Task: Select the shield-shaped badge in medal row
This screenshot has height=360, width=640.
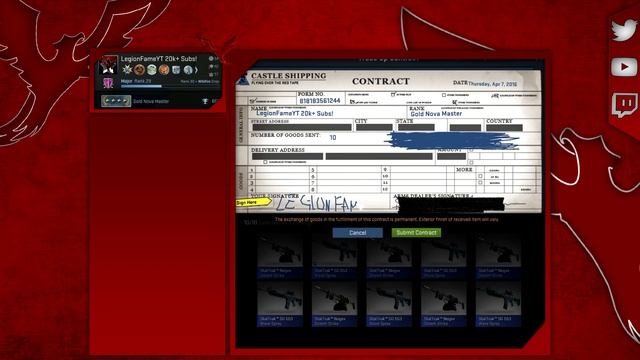Action: pyautogui.click(x=176, y=70)
